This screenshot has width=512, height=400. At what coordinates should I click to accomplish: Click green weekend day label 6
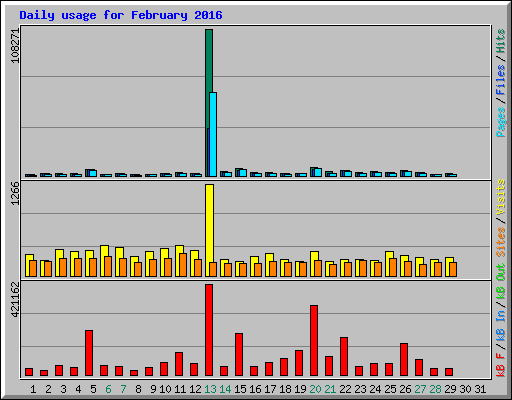point(108,389)
